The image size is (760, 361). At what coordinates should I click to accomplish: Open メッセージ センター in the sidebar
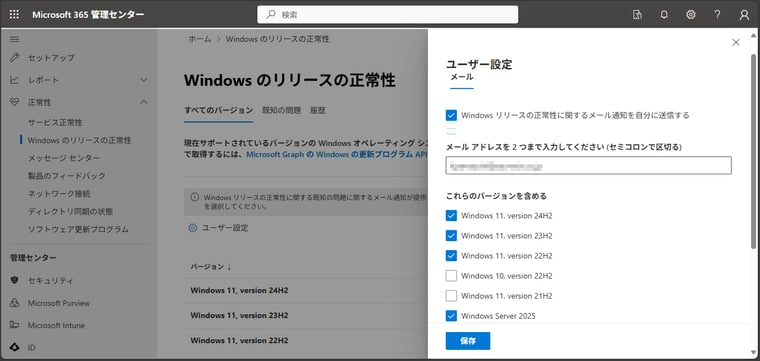pos(64,158)
